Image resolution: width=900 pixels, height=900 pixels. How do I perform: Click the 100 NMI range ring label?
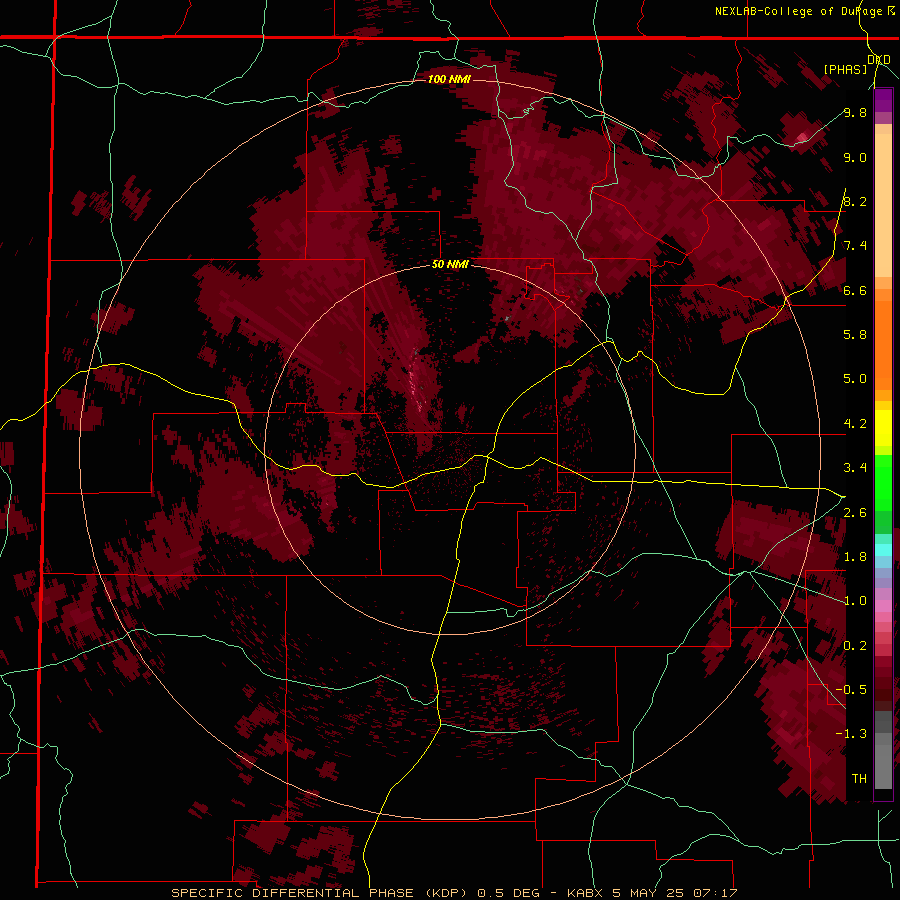click(449, 79)
